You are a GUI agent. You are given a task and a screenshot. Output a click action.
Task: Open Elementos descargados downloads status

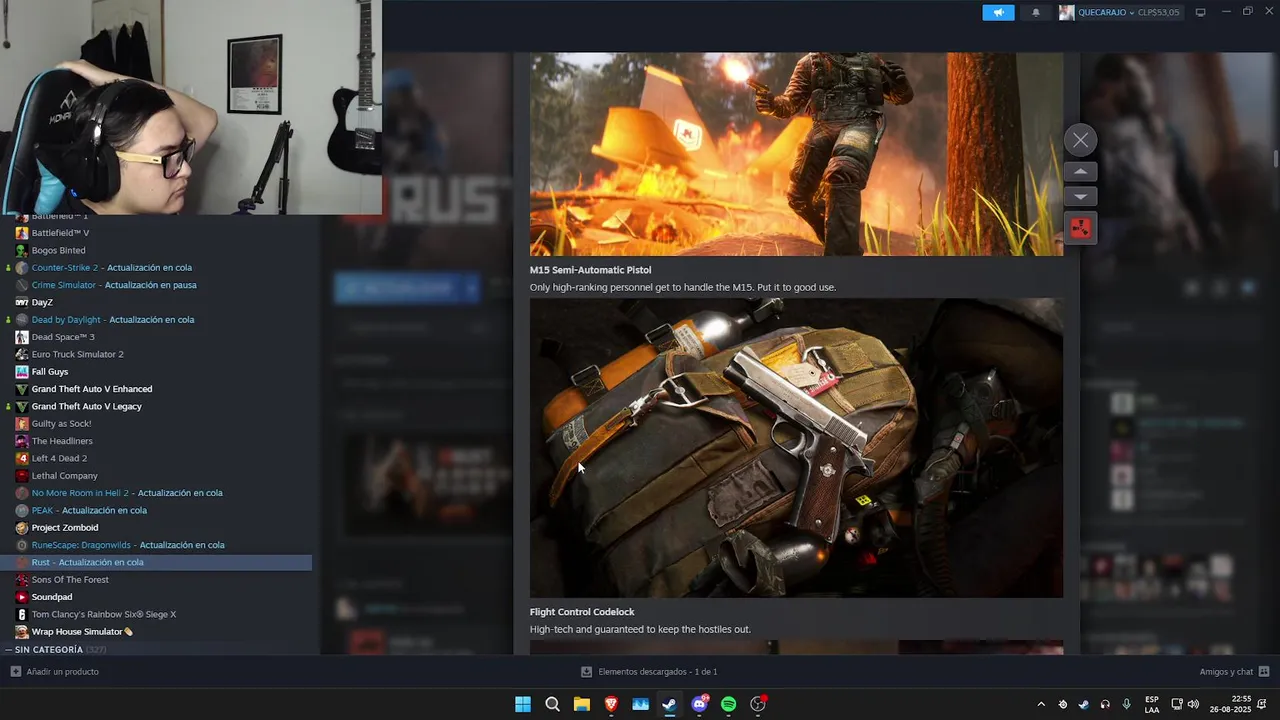[649, 672]
